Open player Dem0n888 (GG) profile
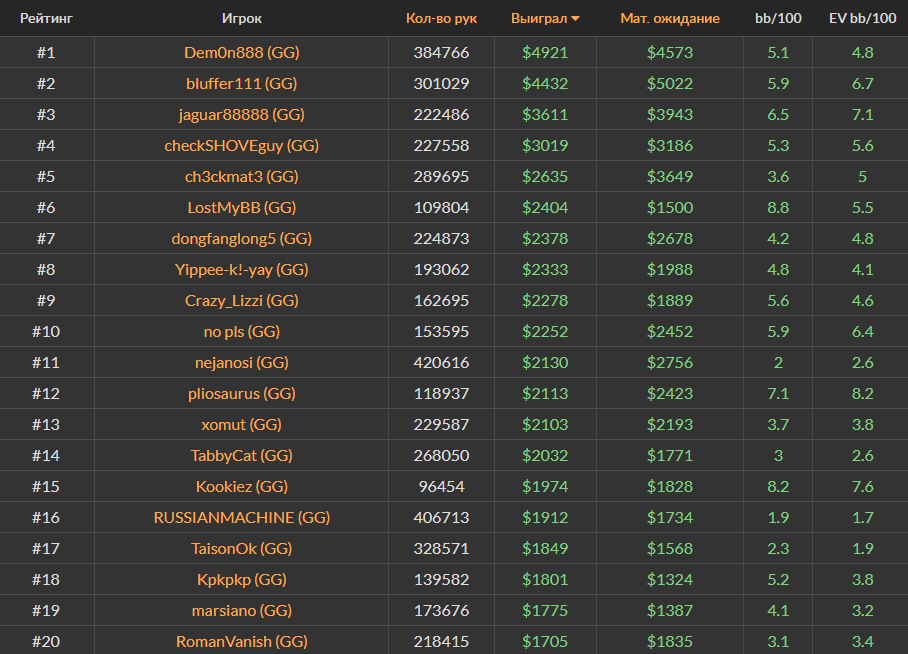 (241, 52)
